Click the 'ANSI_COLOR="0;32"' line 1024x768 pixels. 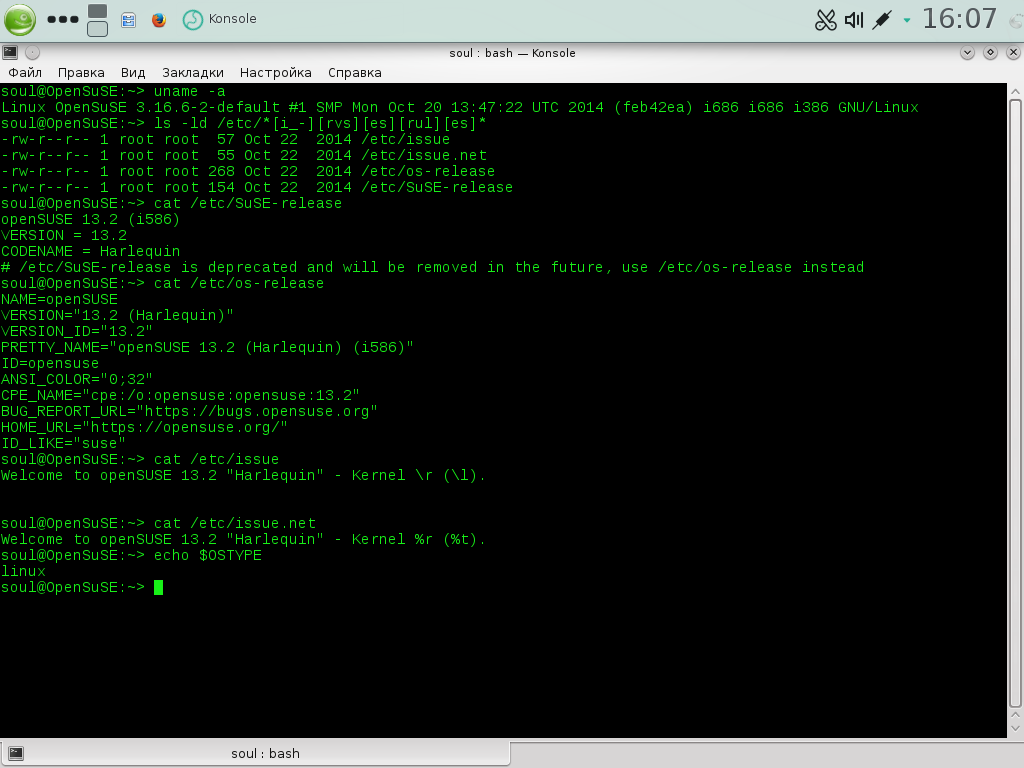pyautogui.click(x=76, y=379)
